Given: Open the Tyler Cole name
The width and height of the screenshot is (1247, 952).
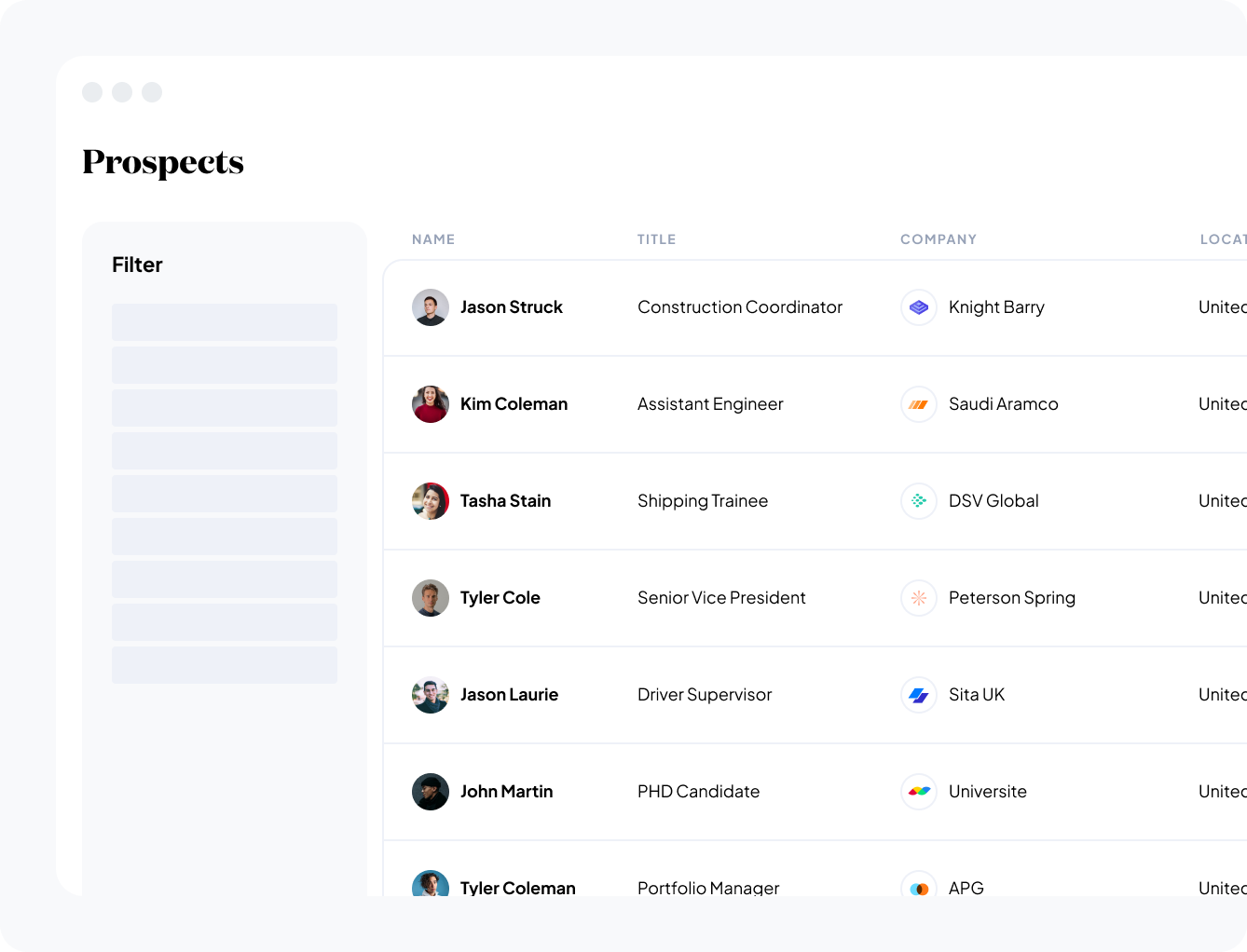Looking at the screenshot, I should click(500, 598).
